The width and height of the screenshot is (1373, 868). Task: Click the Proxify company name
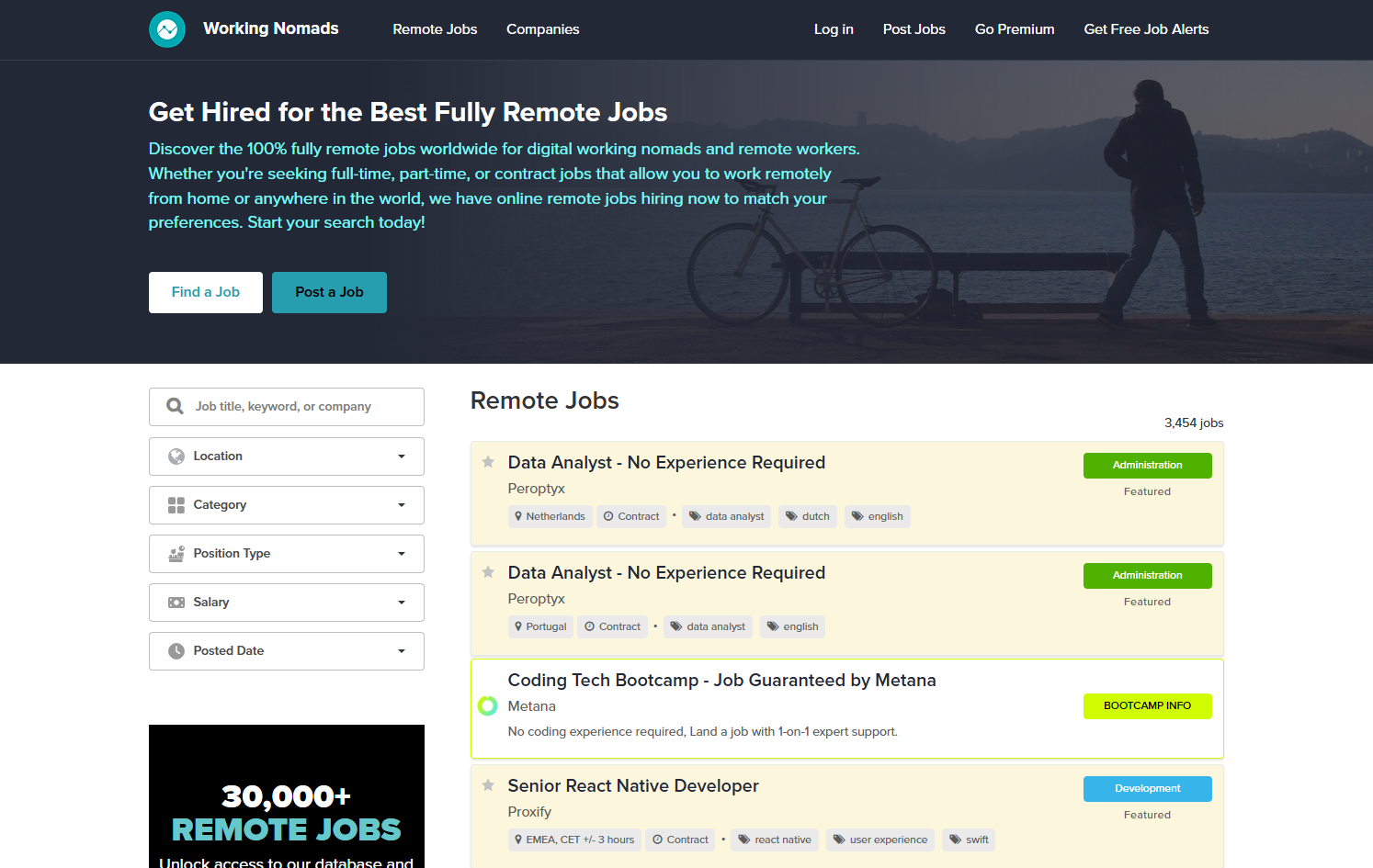pos(529,812)
